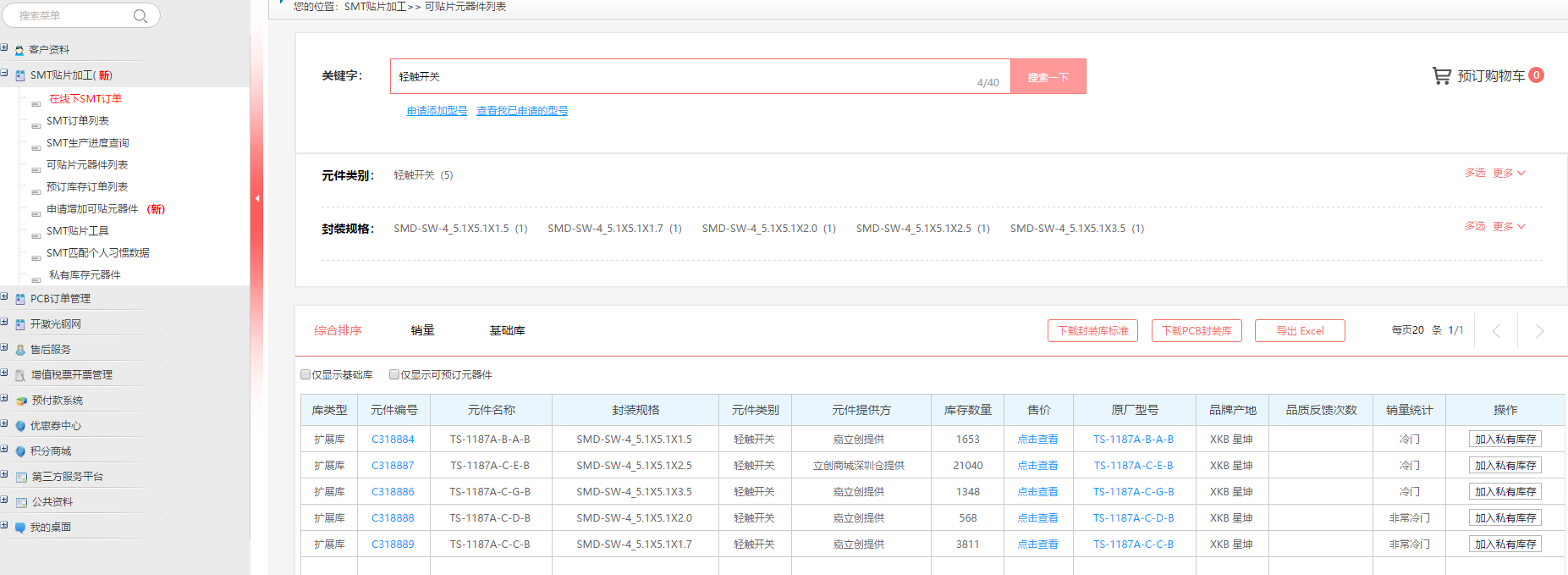
Task: Click the search magnifier icon in menu search
Action: pyautogui.click(x=140, y=15)
